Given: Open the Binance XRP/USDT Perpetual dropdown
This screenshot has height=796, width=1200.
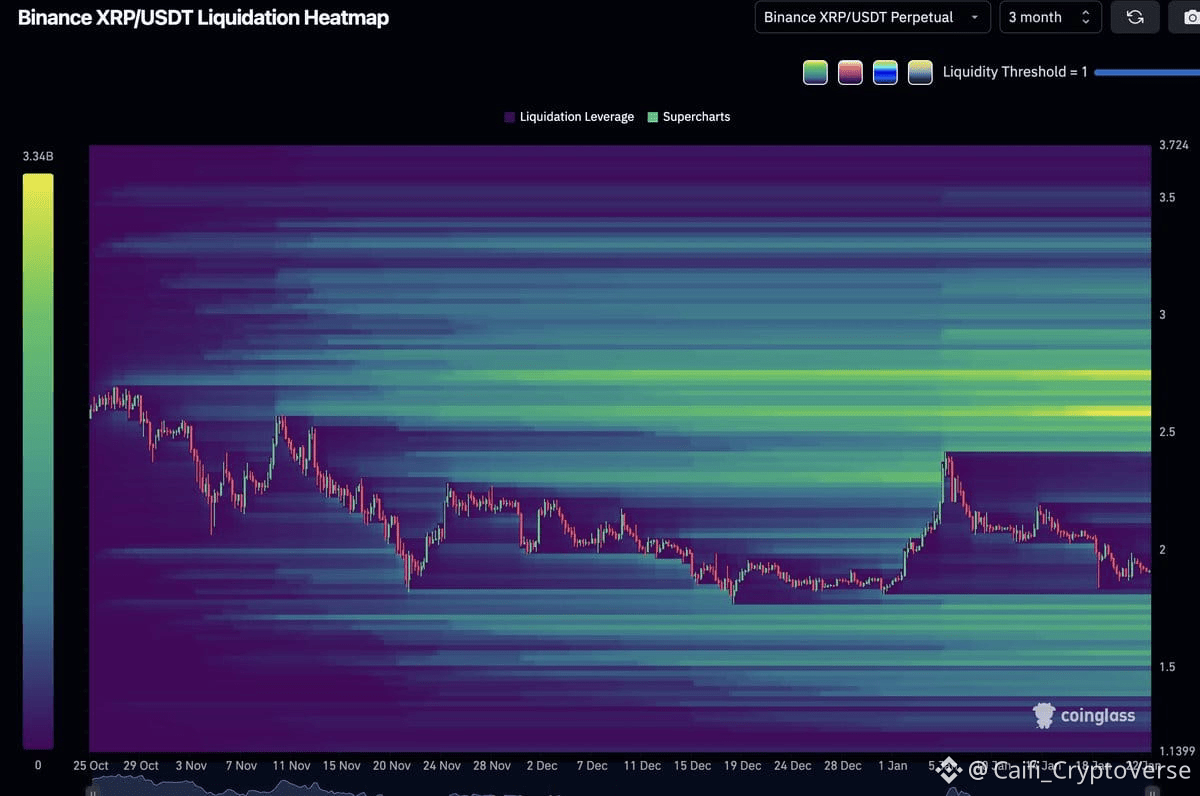Looking at the screenshot, I should 872,17.
